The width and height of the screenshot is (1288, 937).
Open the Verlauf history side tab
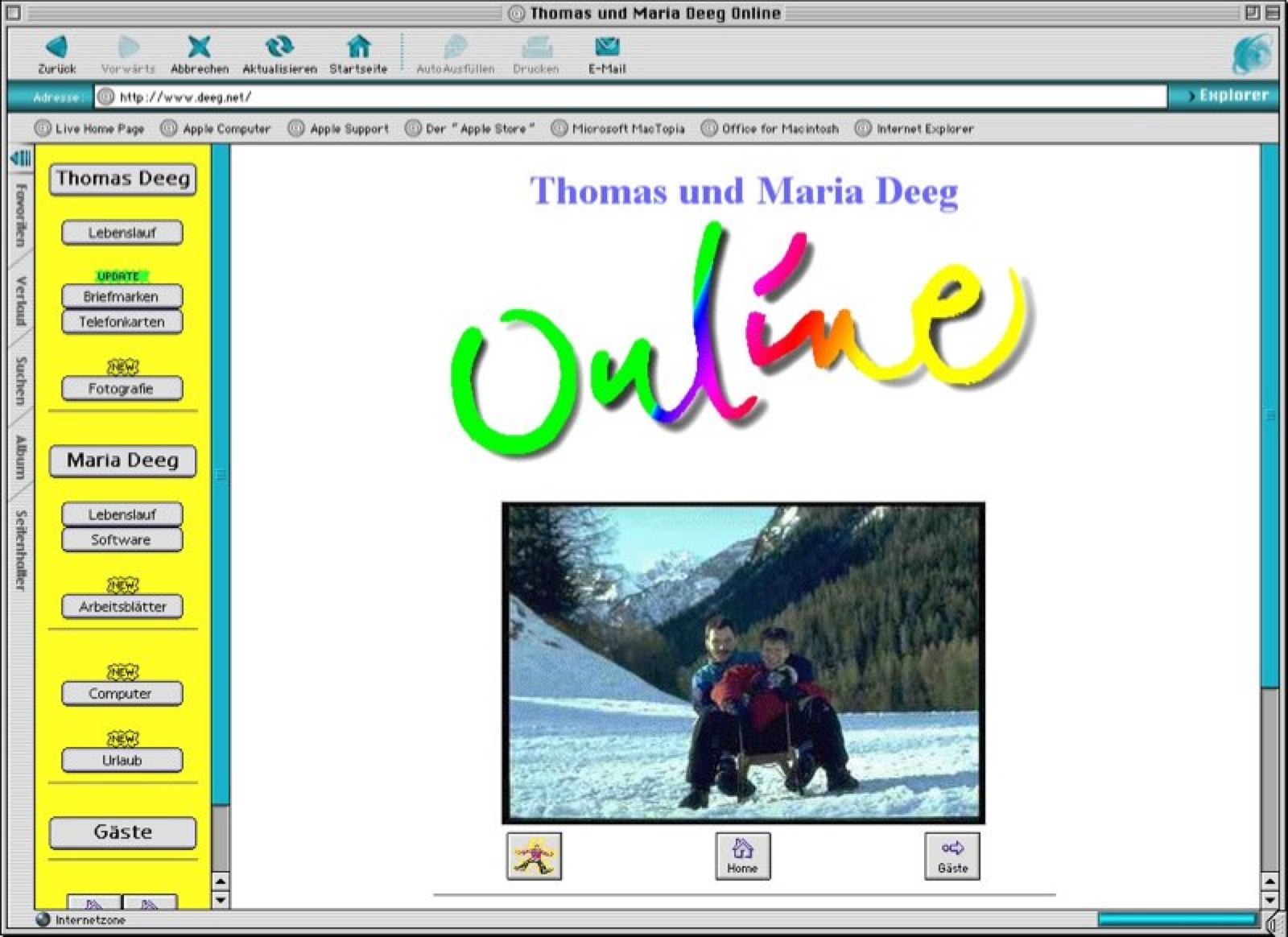pyautogui.click(x=21, y=301)
